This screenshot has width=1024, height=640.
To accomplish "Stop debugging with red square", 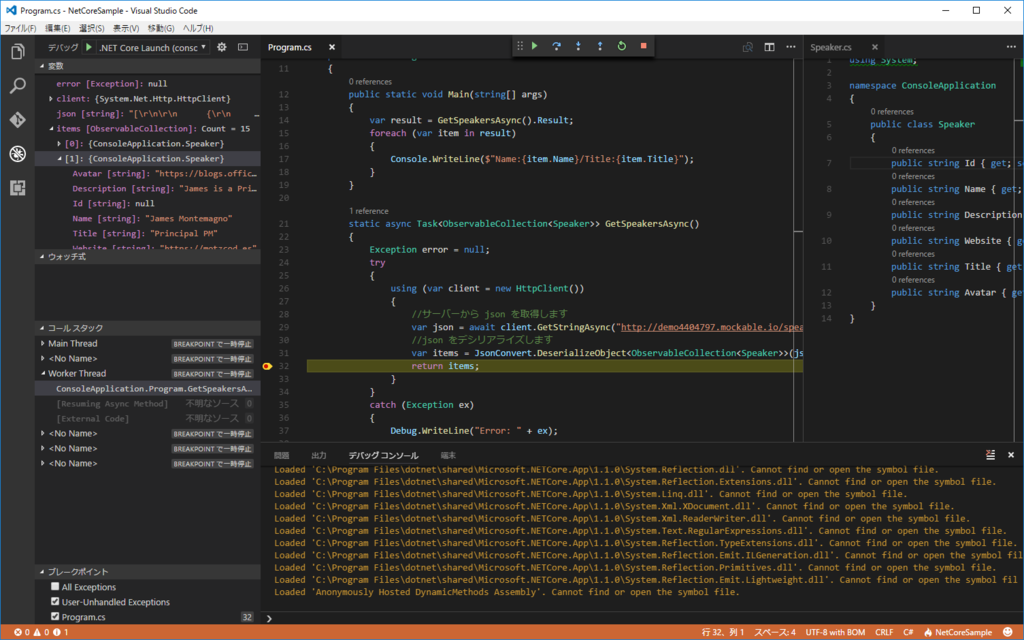I will [x=643, y=46].
